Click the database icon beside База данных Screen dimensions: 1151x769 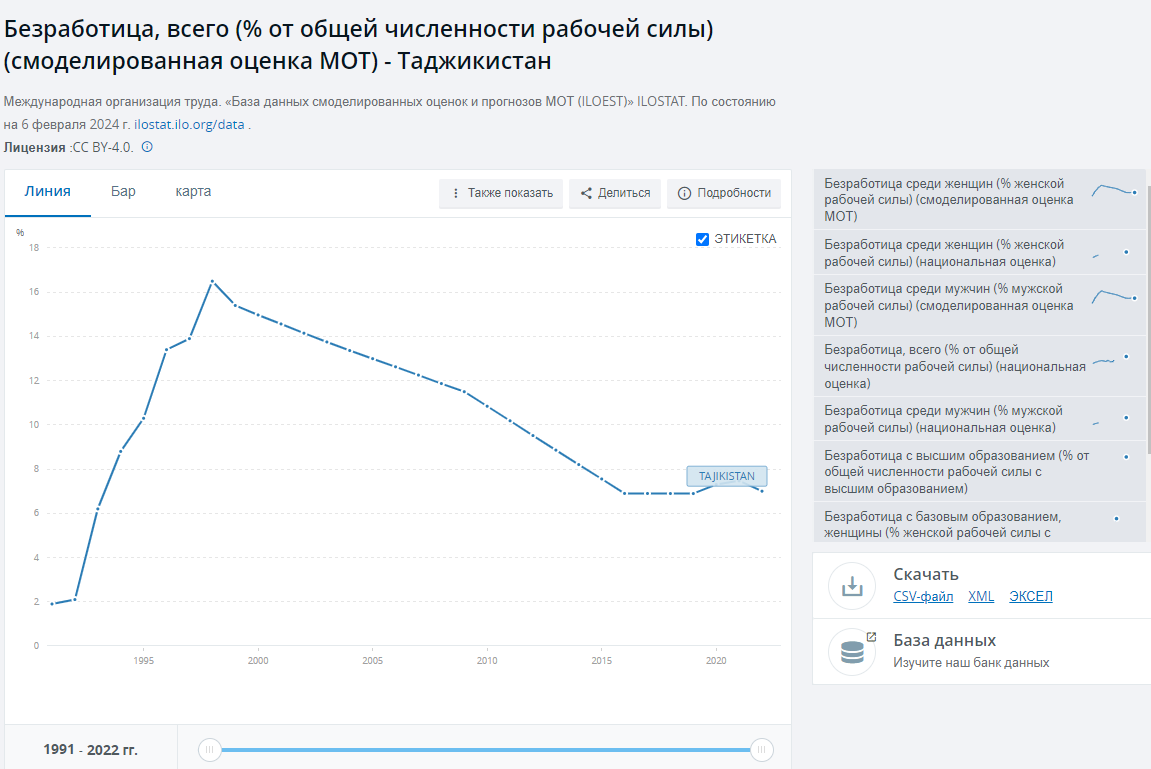coord(852,652)
